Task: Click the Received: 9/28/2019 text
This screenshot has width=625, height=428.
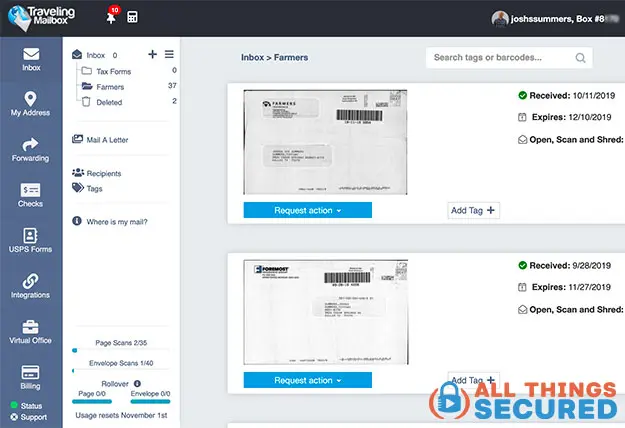Action: click(x=570, y=265)
